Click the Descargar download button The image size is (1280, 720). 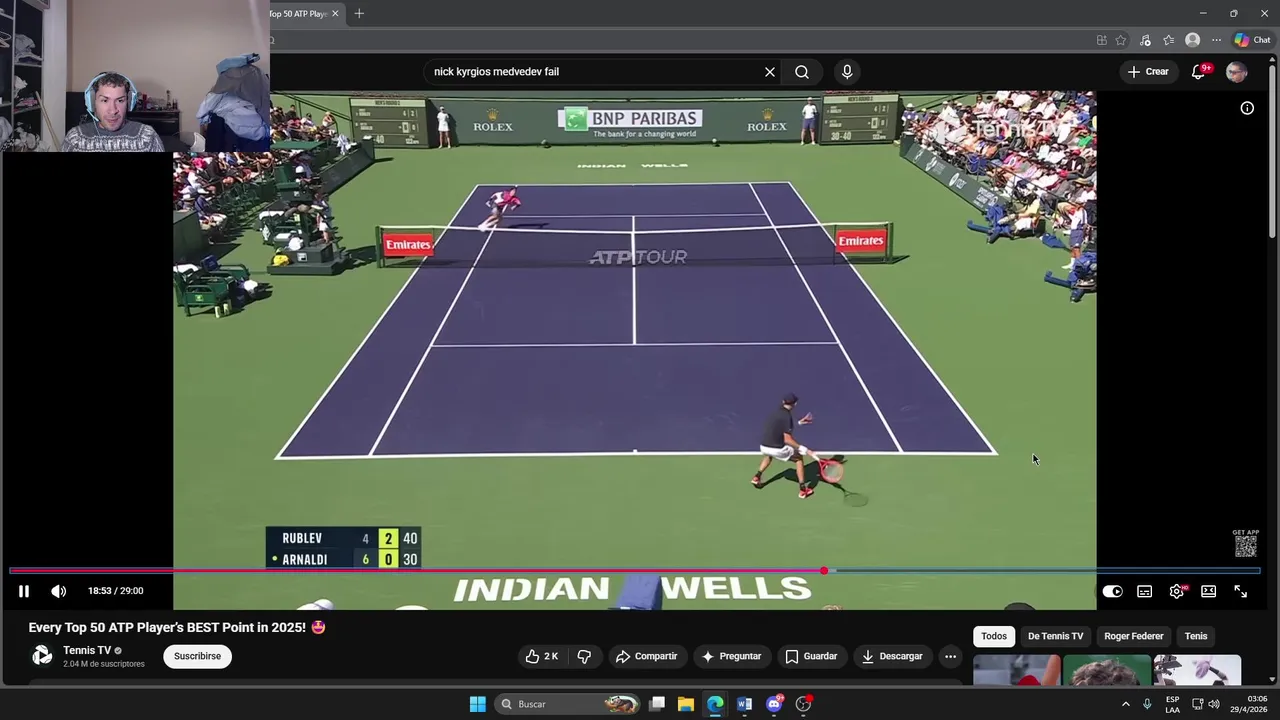click(892, 656)
